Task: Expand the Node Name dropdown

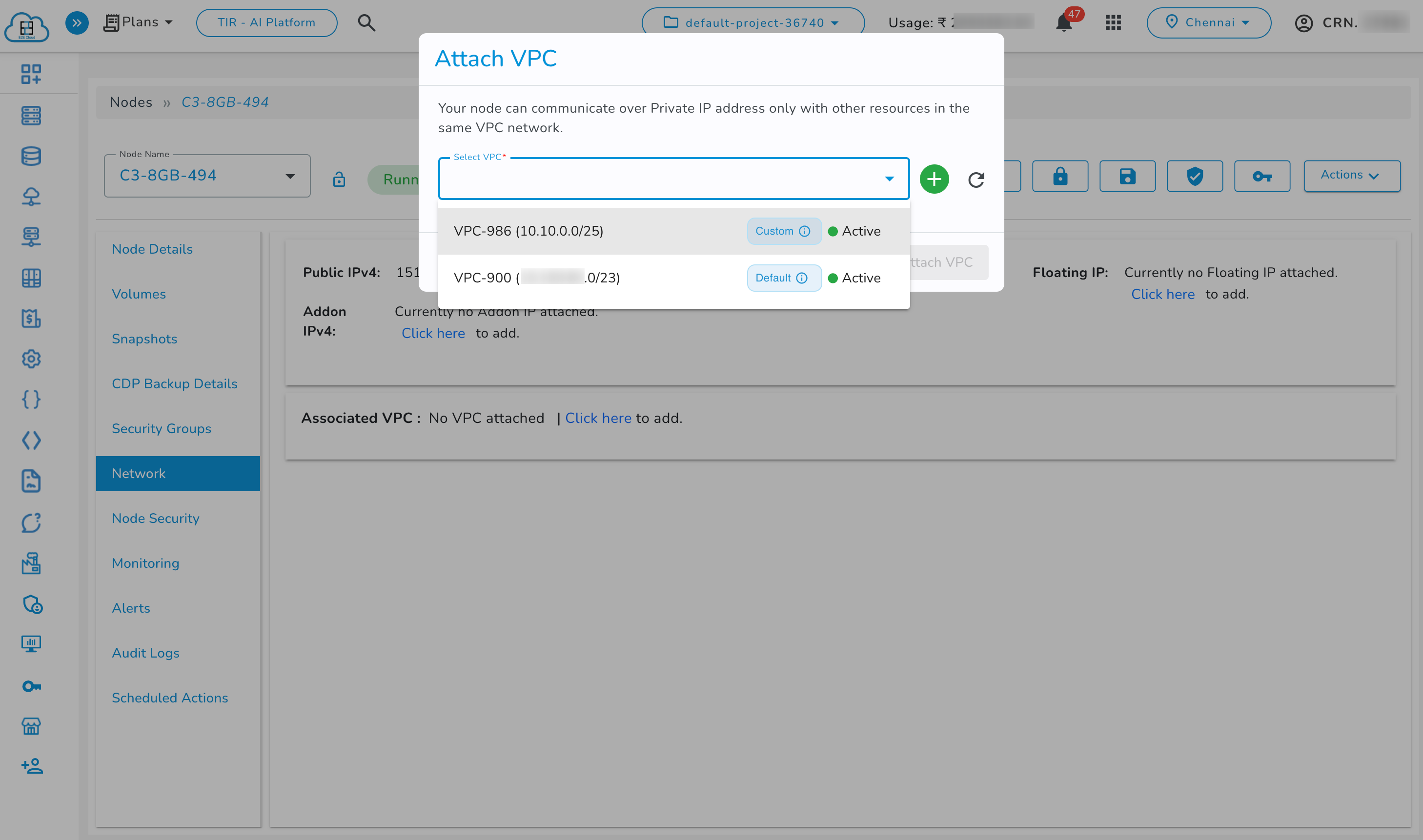Action: [x=290, y=176]
